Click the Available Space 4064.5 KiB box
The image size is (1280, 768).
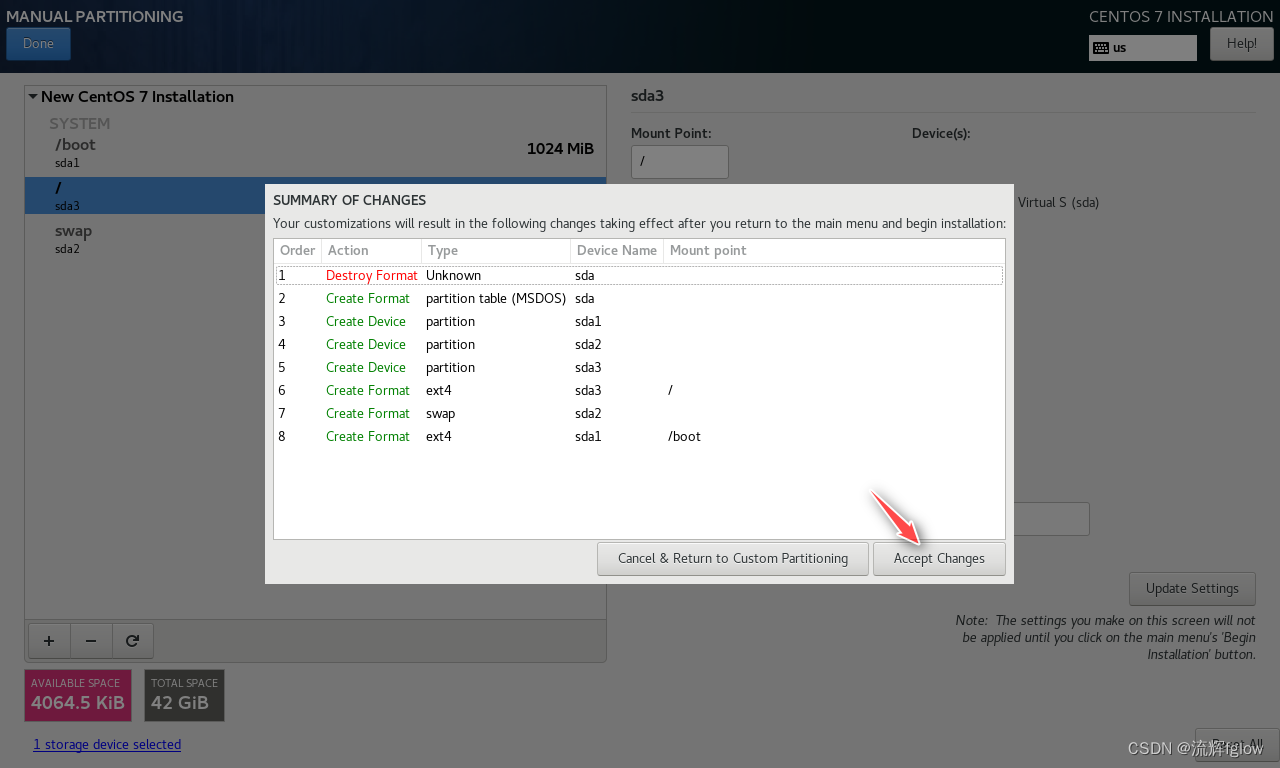point(78,695)
